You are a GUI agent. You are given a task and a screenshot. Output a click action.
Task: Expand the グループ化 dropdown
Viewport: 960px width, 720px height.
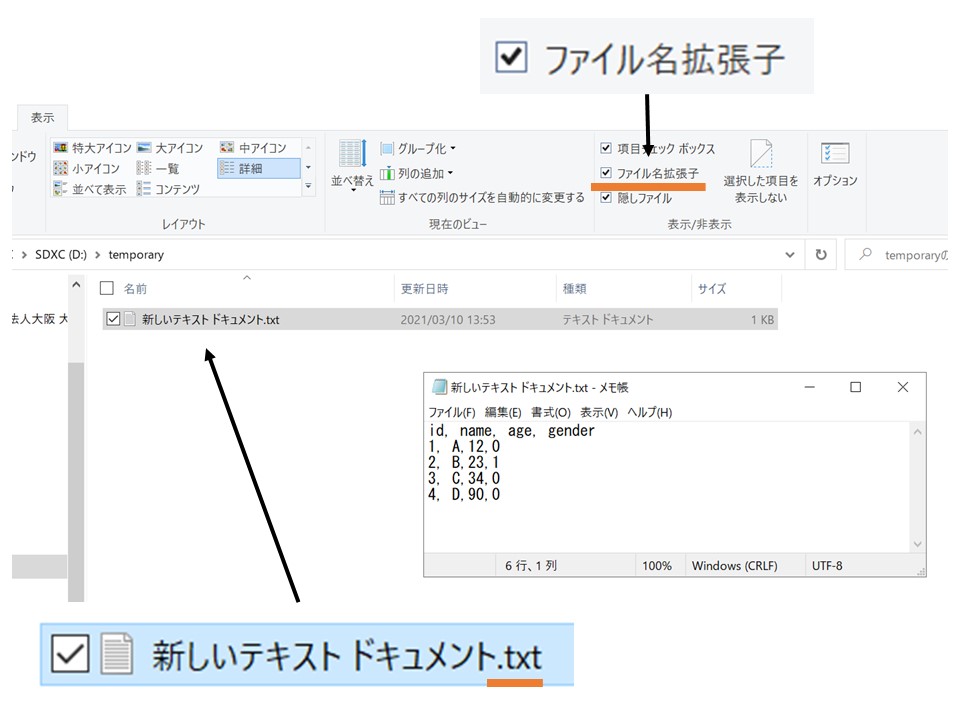(419, 148)
